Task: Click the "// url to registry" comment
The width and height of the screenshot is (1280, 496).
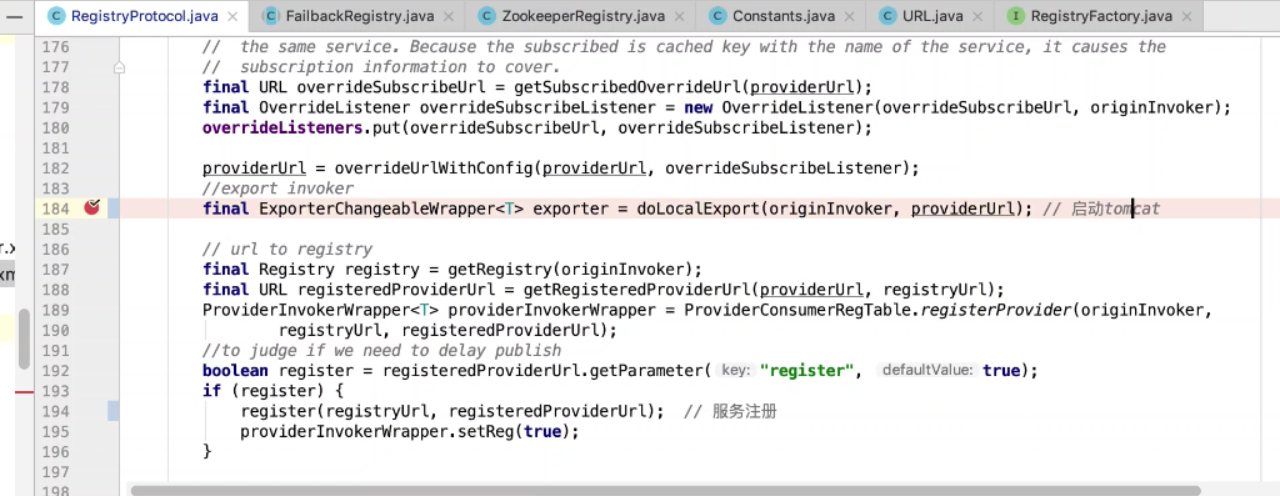Action: coord(287,249)
